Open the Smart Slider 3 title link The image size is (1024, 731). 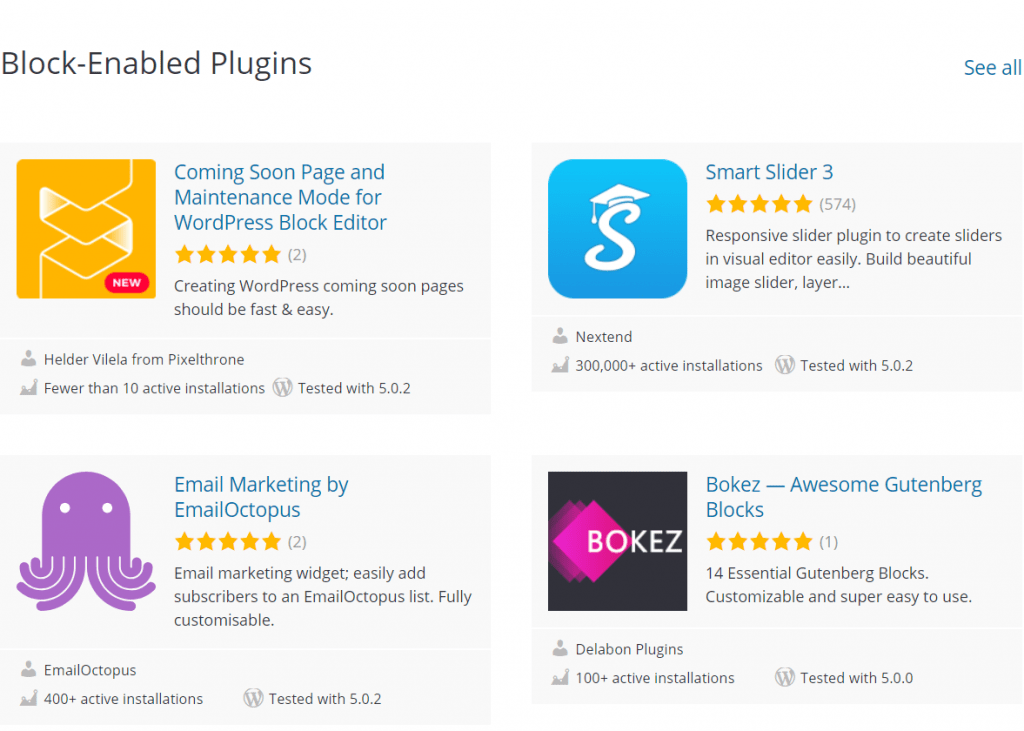[x=769, y=172]
